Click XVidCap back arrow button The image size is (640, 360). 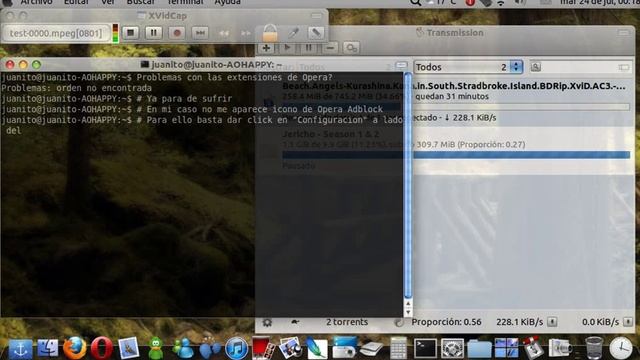(223, 33)
